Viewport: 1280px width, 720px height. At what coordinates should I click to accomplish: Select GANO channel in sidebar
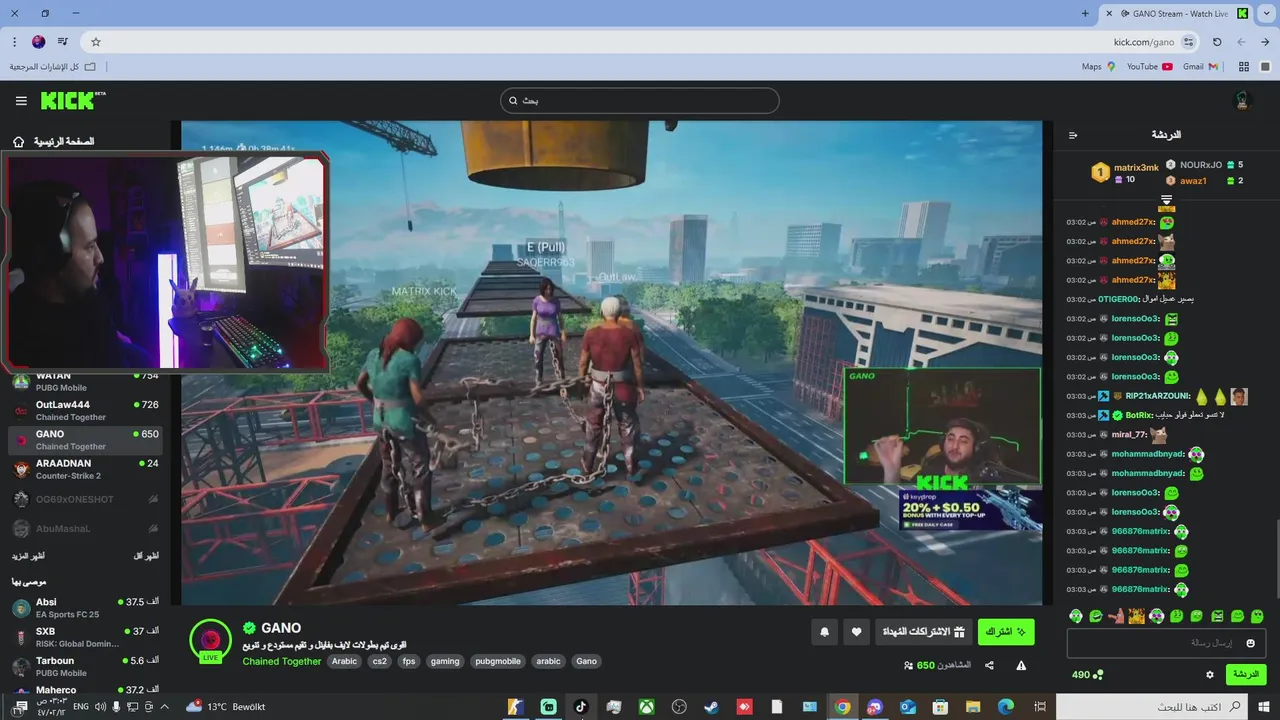pos(85,440)
